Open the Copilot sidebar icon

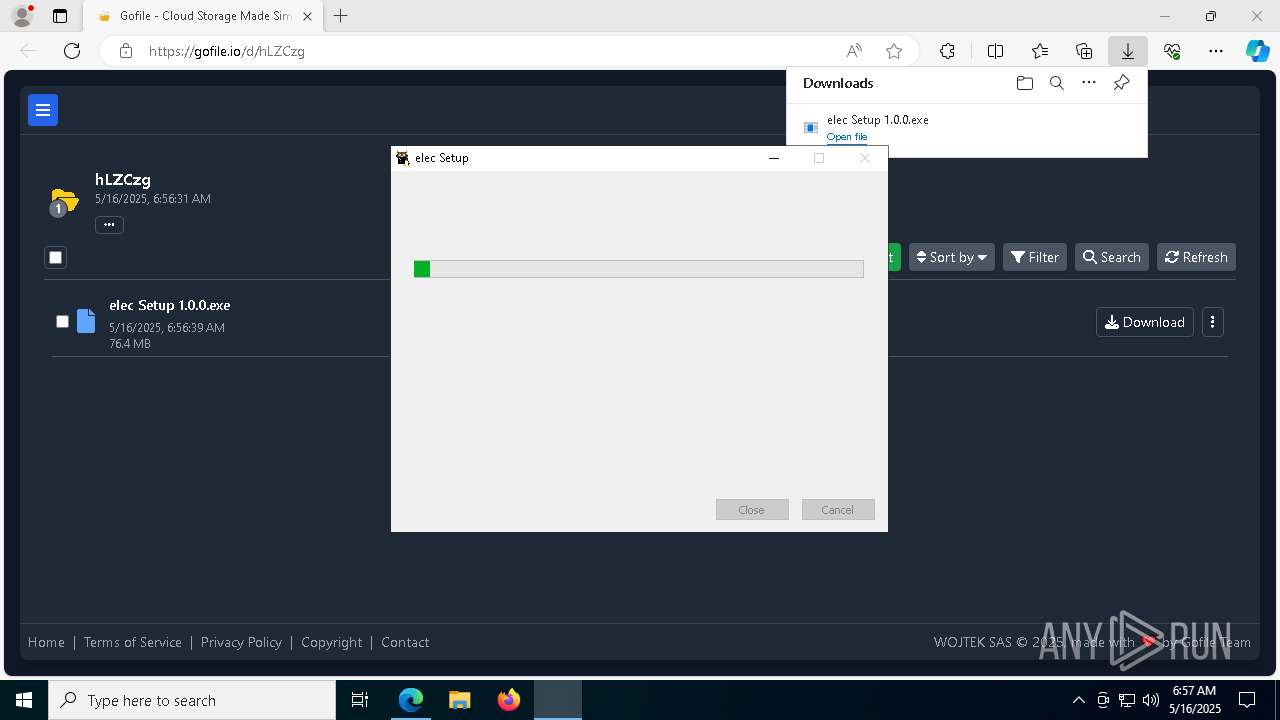tap(1258, 51)
